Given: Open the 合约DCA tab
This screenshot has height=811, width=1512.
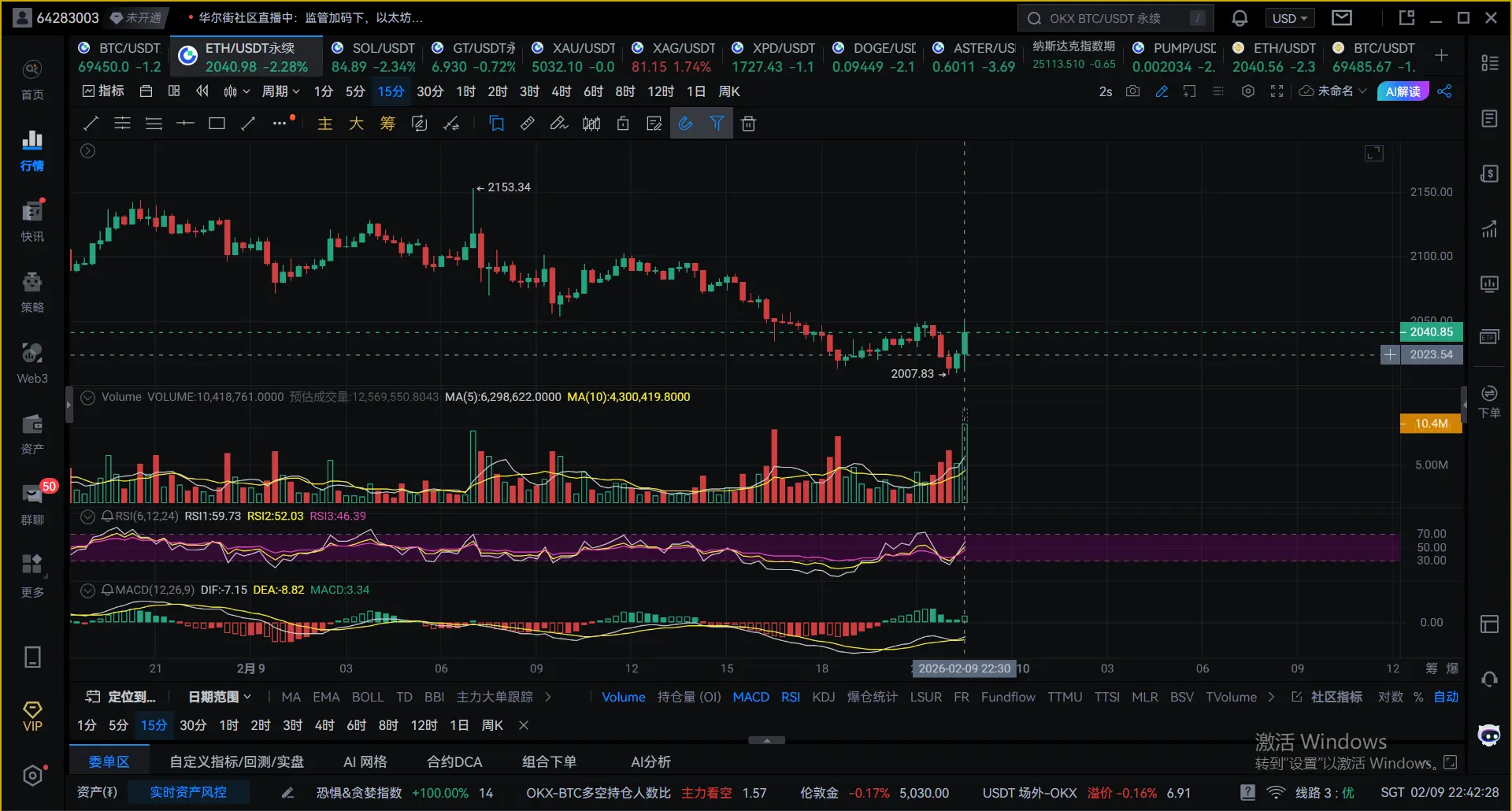Looking at the screenshot, I should 454,761.
